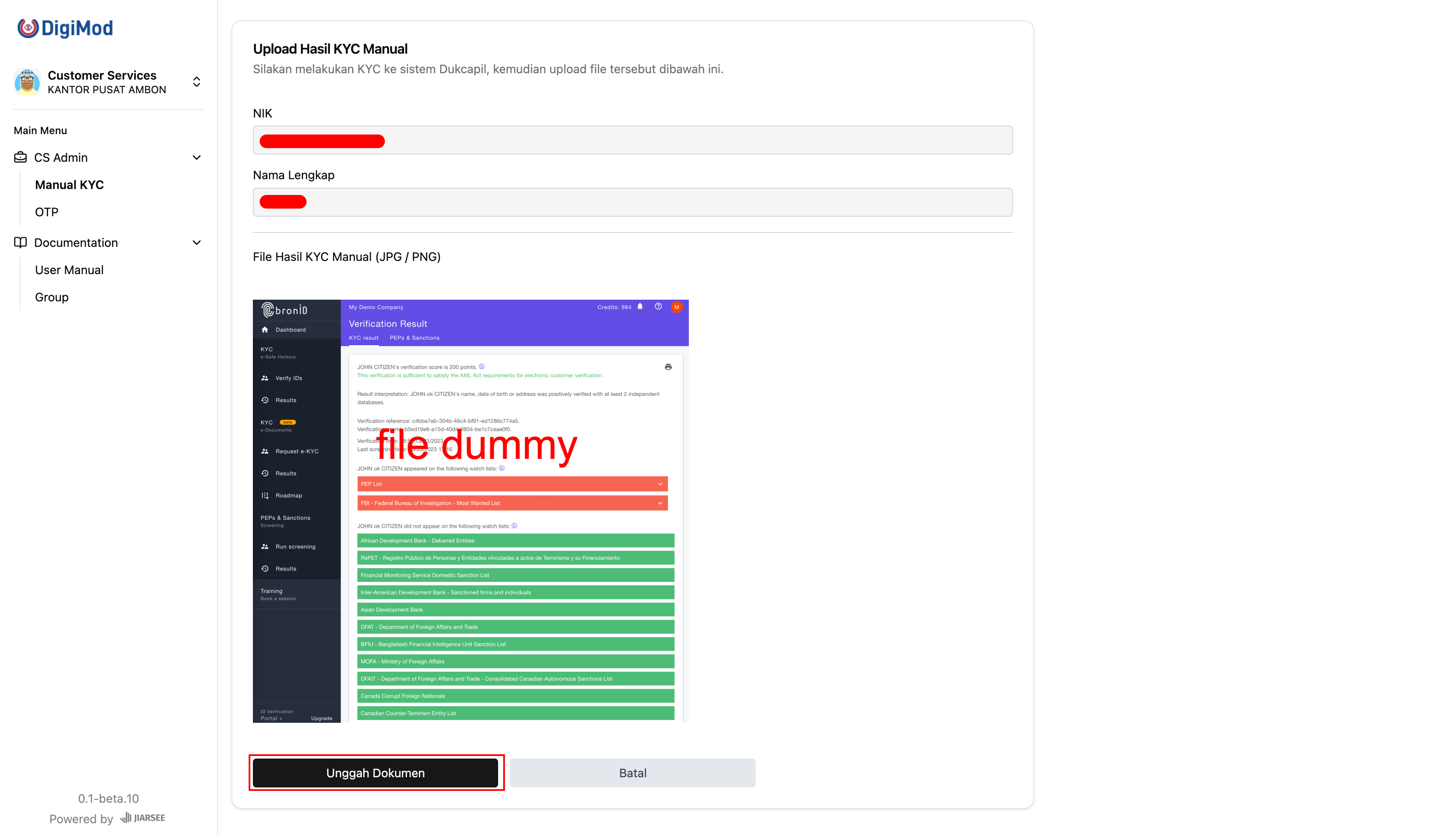1456x836 pixels.
Task: Click inside the NIK input field
Action: click(631, 140)
